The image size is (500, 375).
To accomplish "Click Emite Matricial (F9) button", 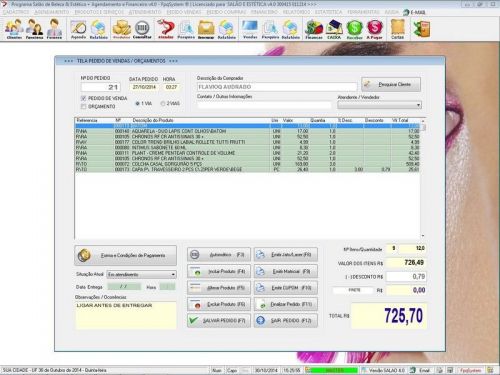I will coord(286,271).
